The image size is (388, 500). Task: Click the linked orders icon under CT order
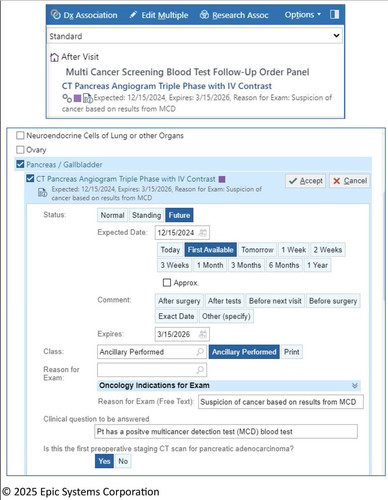coord(67,98)
